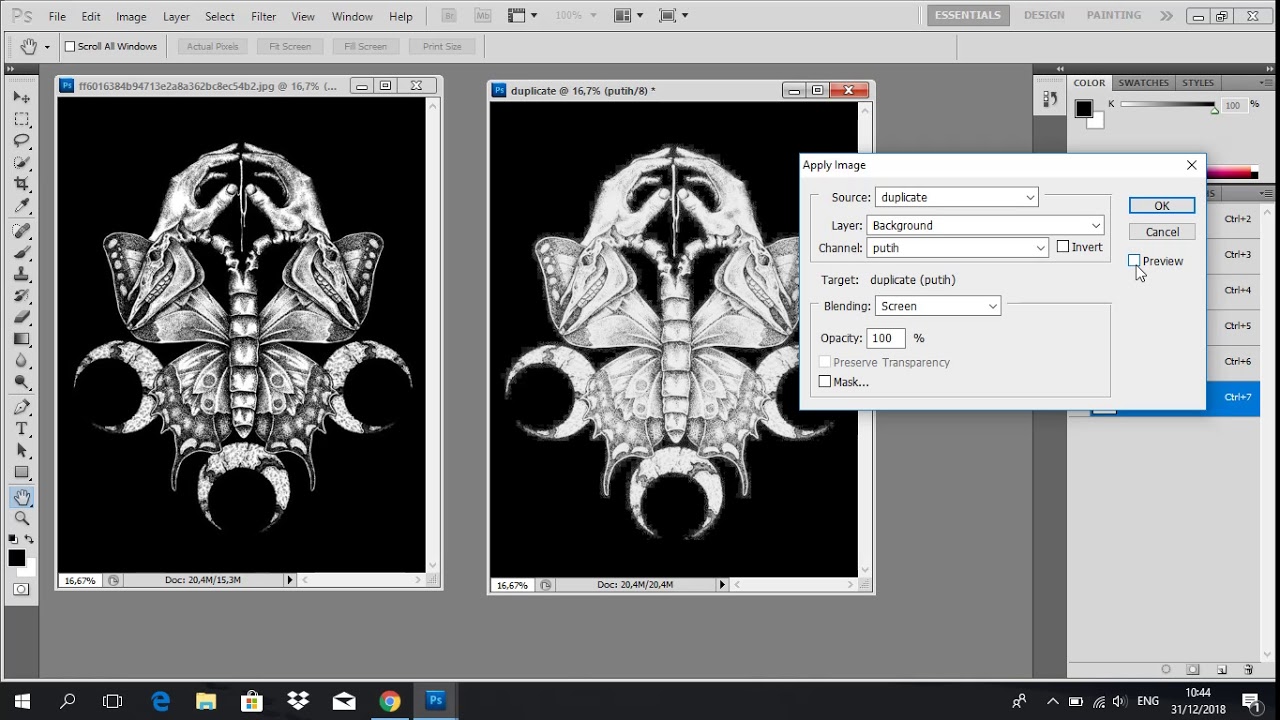Click the K value field showing 100
Image resolution: width=1280 pixels, height=720 pixels.
[1233, 105]
